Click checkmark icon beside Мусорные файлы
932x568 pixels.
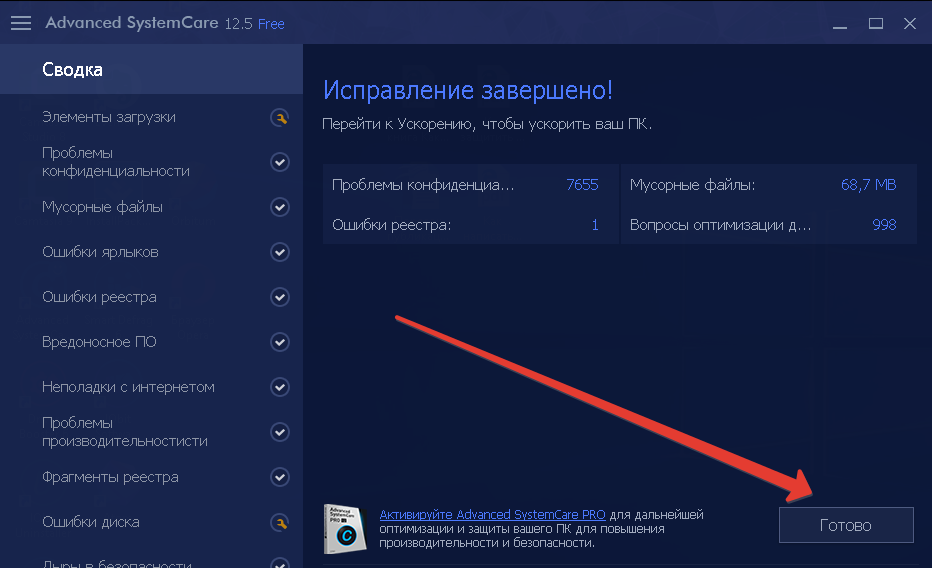(280, 207)
